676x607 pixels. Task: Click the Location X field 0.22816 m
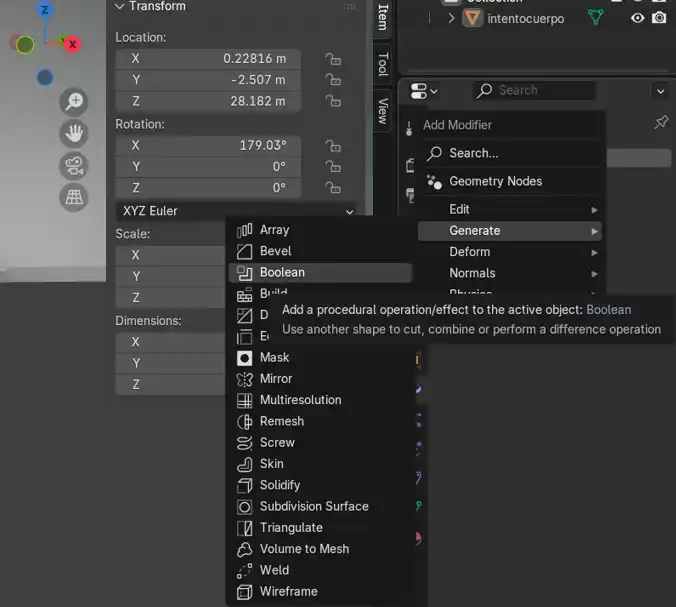[x=208, y=59]
